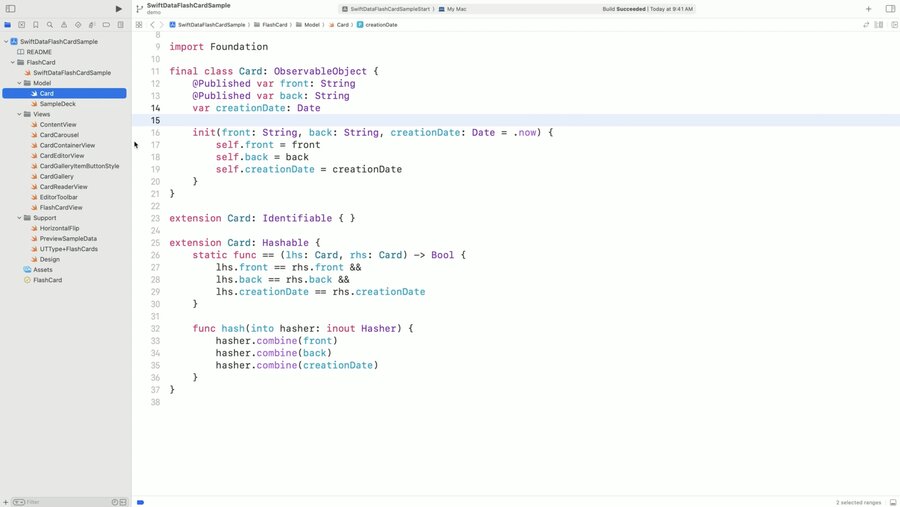Open the related items grid menu
900x507 pixels.
(139, 25)
